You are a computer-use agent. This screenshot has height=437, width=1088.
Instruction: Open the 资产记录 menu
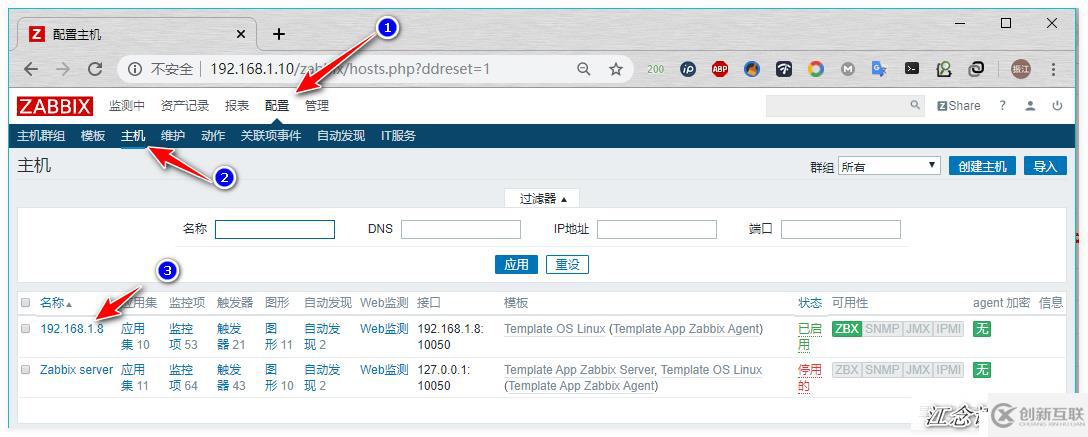click(185, 105)
